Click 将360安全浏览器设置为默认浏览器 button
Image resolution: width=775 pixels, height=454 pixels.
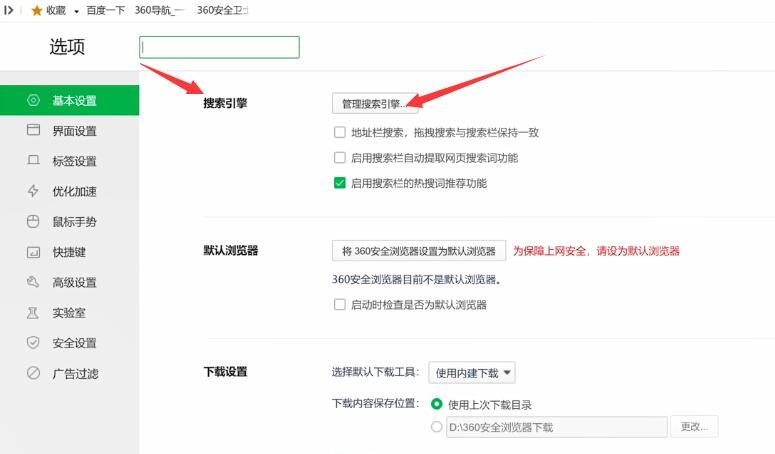coord(419,251)
